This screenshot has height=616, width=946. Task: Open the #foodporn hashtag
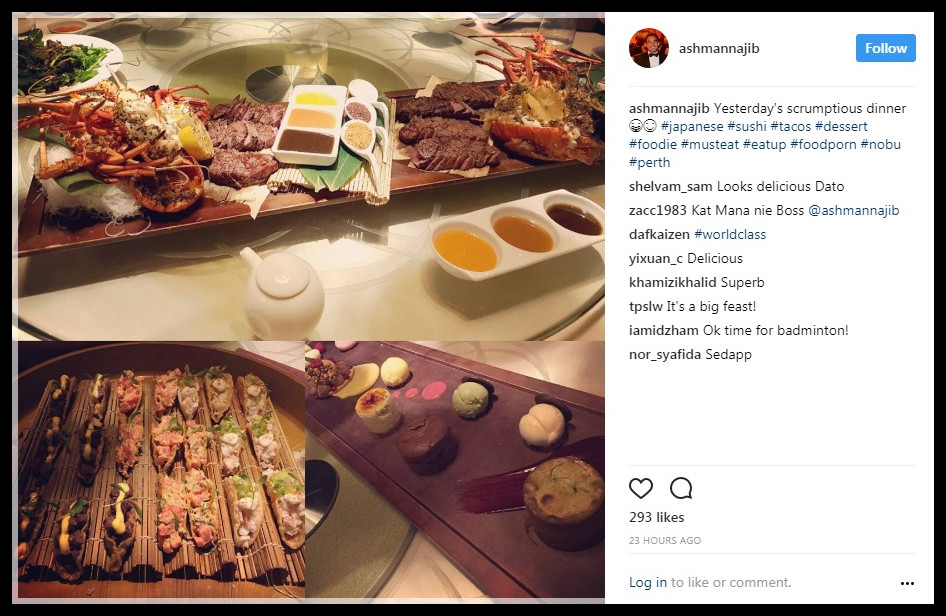pos(824,145)
